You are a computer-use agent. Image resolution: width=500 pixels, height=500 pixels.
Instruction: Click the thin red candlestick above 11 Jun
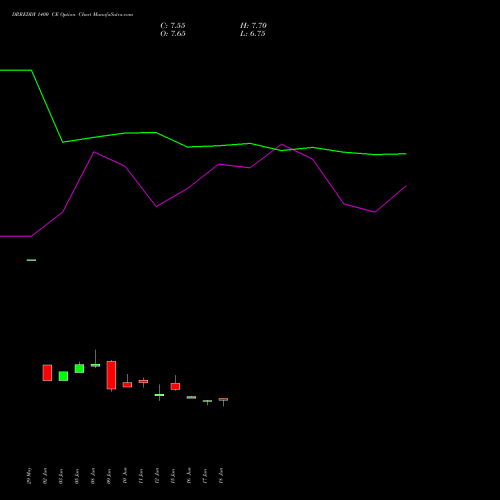tap(143, 381)
